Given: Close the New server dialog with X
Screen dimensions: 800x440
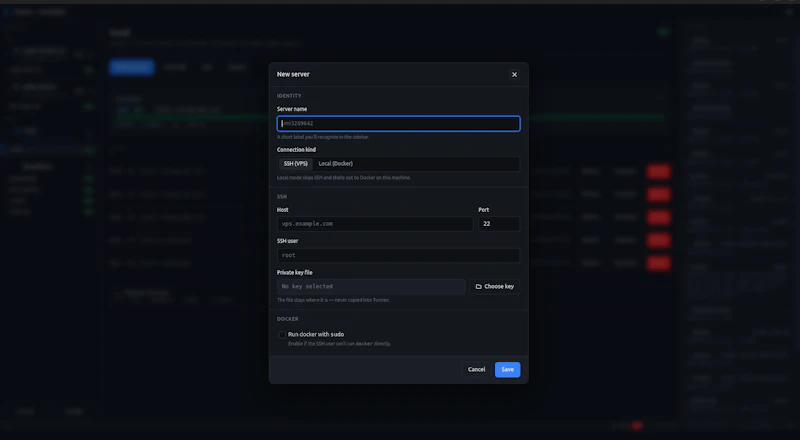Looking at the screenshot, I should (514, 75).
